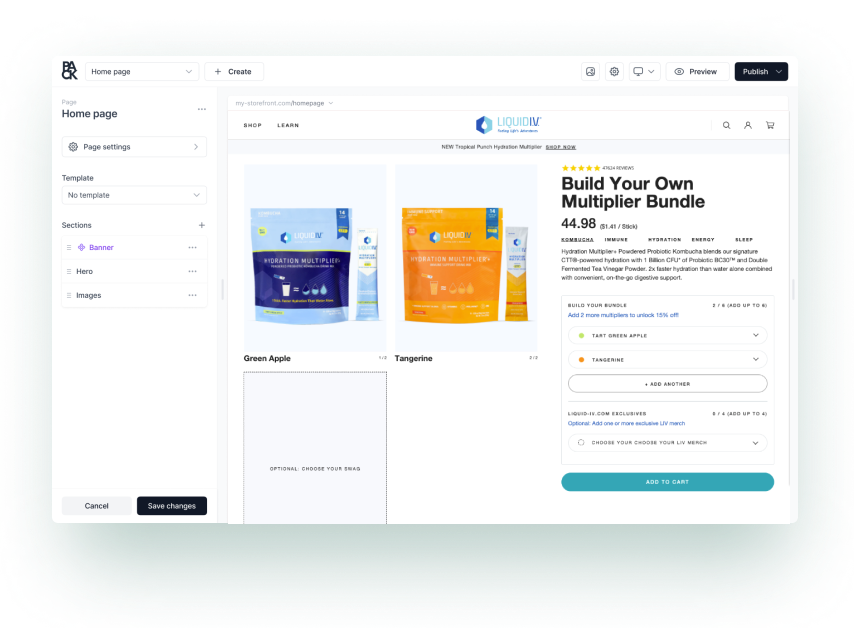Open the device preview size dropdown
This screenshot has width=854, height=628.
click(x=643, y=72)
